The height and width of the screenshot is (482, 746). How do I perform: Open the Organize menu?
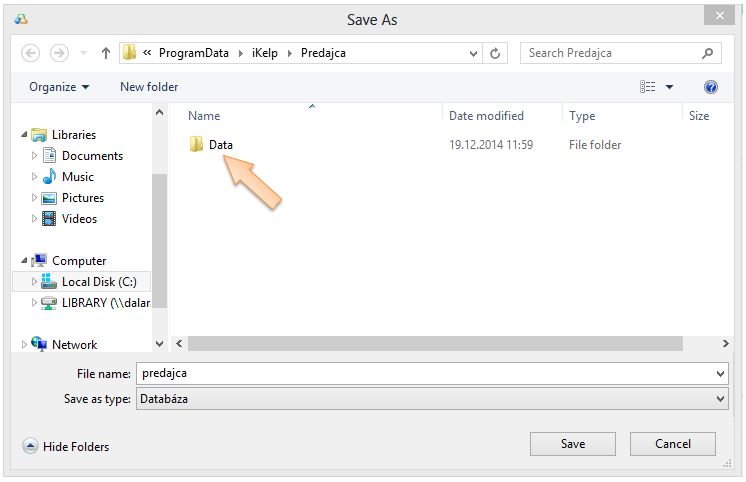[x=59, y=87]
